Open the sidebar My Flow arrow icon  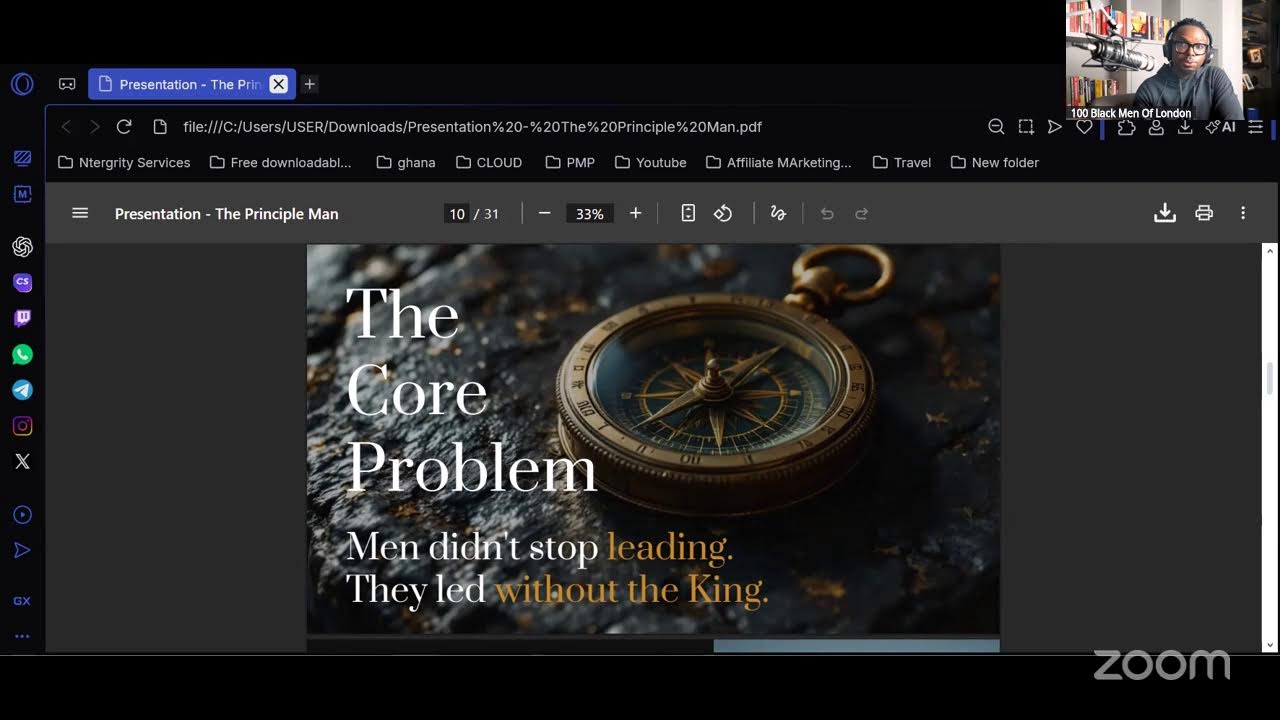pos(22,550)
